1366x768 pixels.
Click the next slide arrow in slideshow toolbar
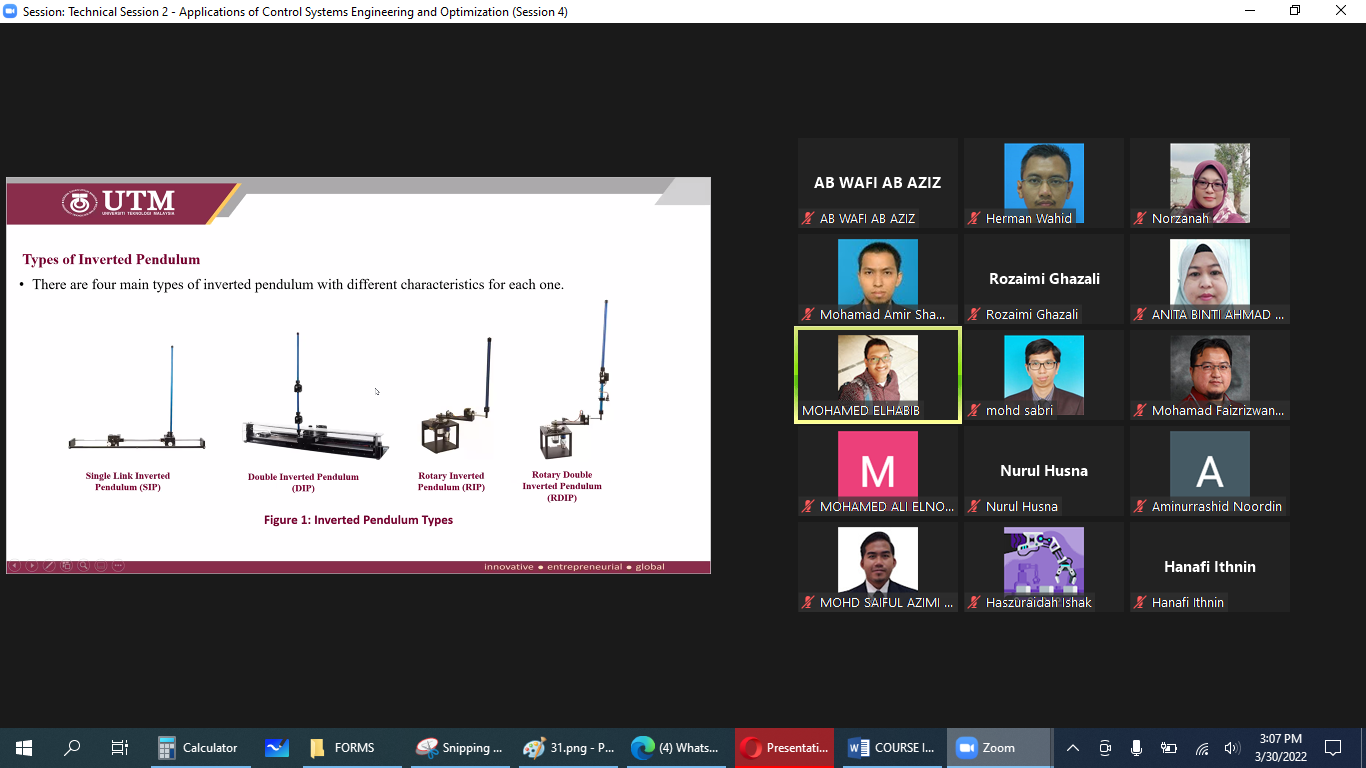coord(32,566)
